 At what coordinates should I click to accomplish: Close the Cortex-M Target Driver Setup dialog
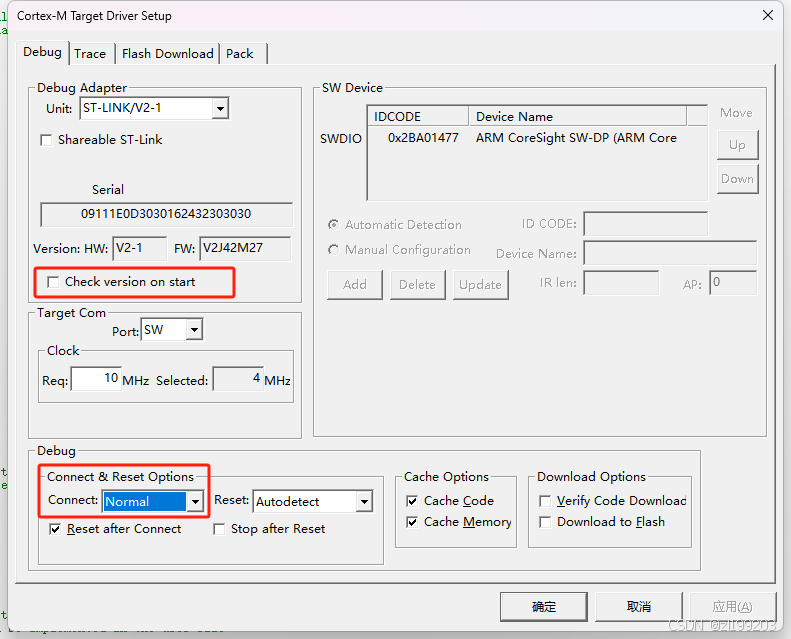coord(767,15)
